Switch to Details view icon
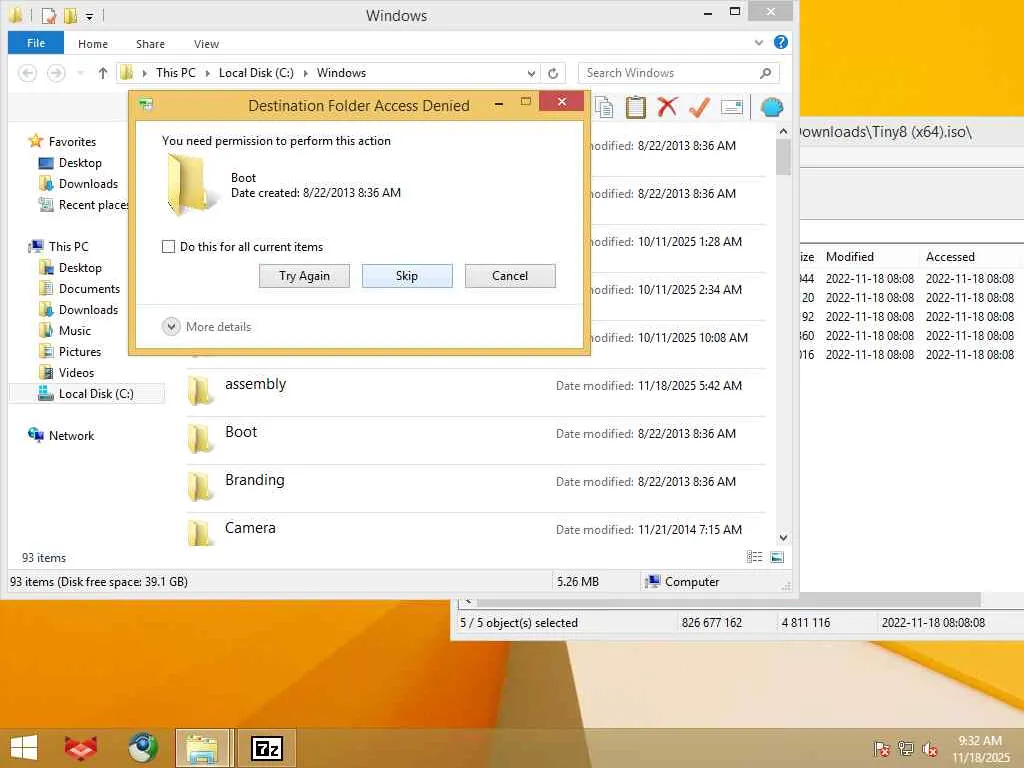Image resolution: width=1024 pixels, height=768 pixels. tap(754, 557)
